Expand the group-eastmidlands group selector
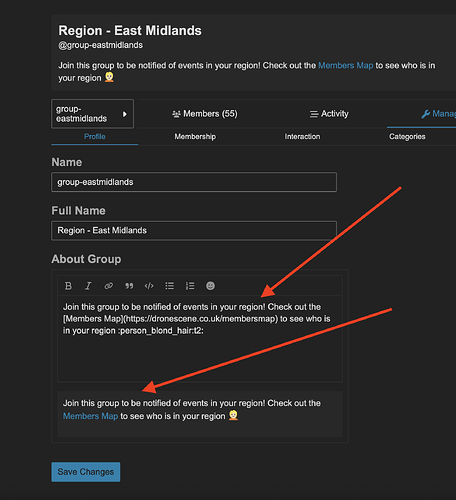This screenshot has width=456, height=500. (92, 114)
